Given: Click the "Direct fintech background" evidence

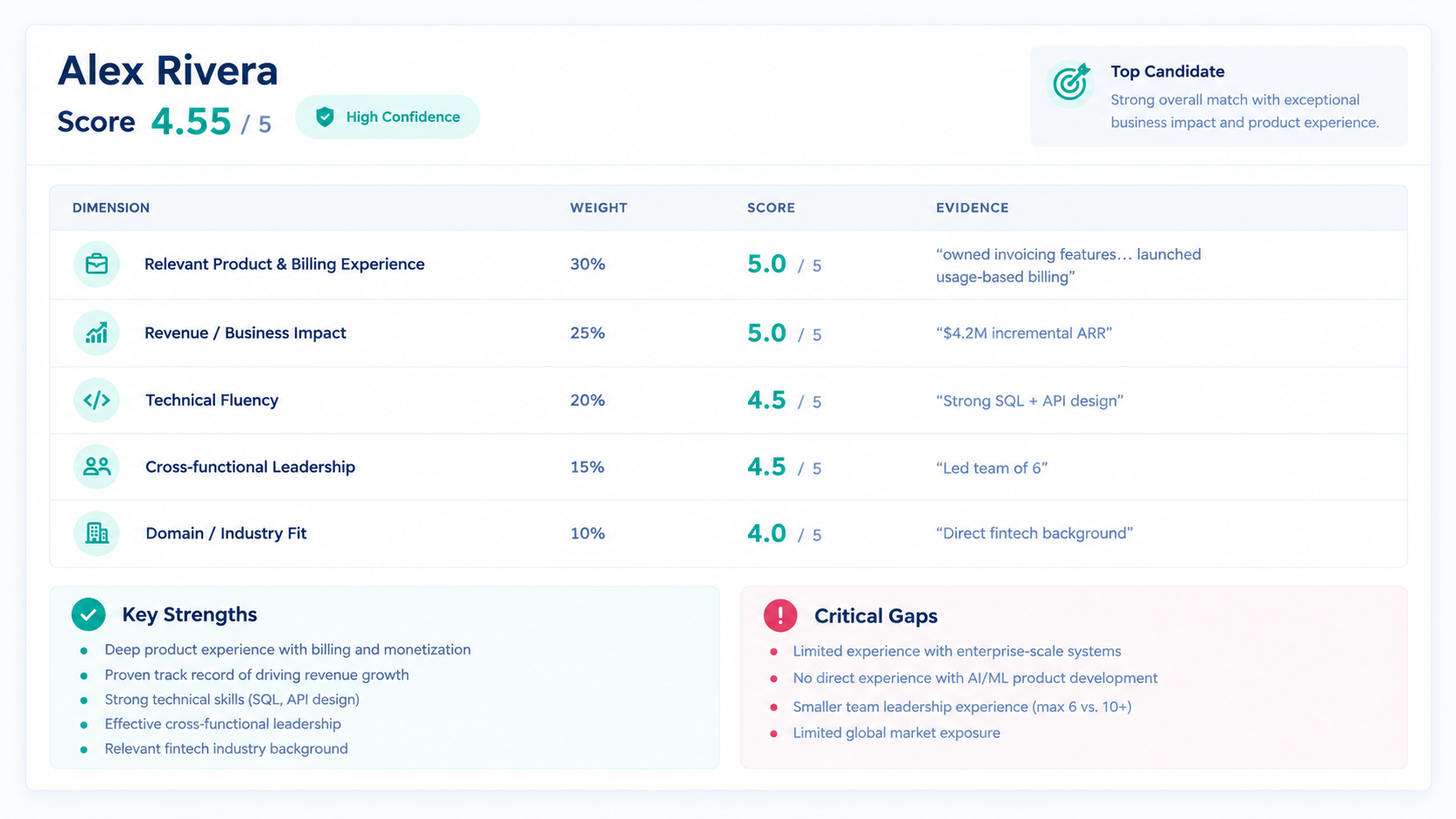Looking at the screenshot, I should tap(1035, 534).
